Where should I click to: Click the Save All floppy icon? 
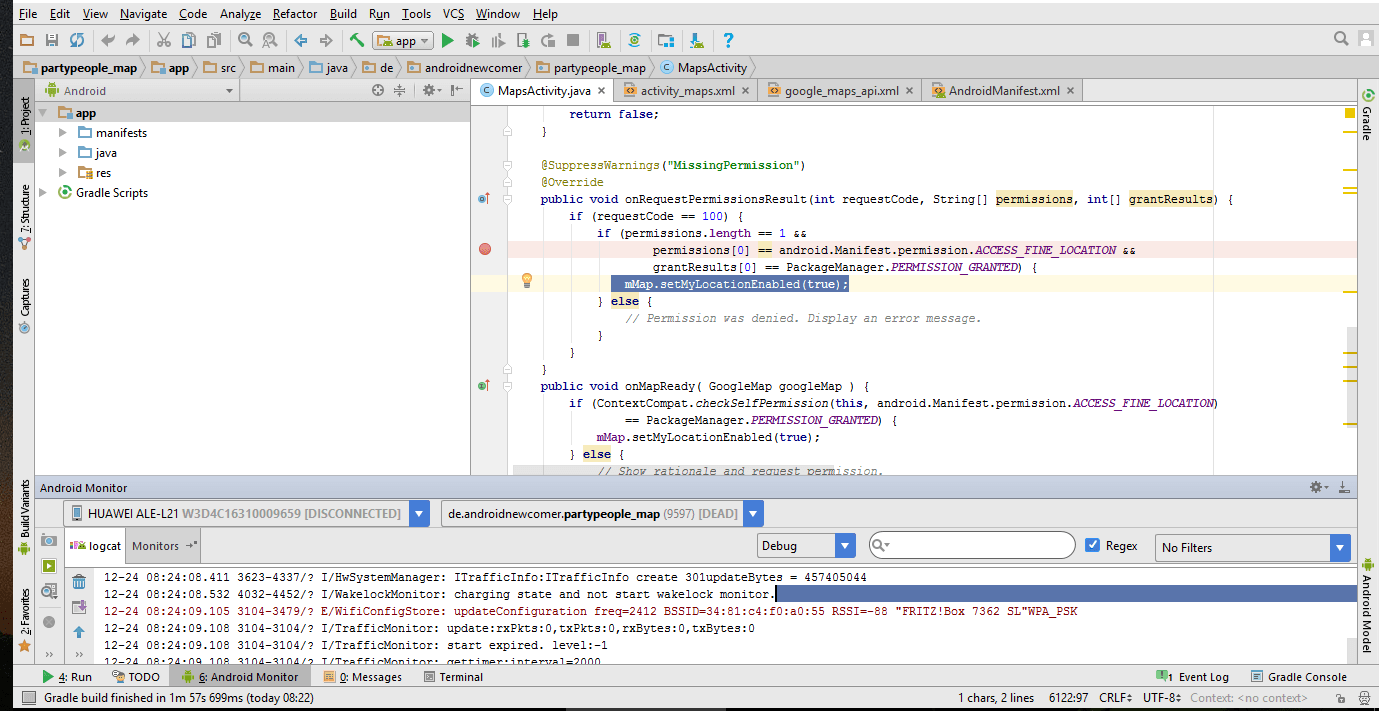click(x=52, y=41)
